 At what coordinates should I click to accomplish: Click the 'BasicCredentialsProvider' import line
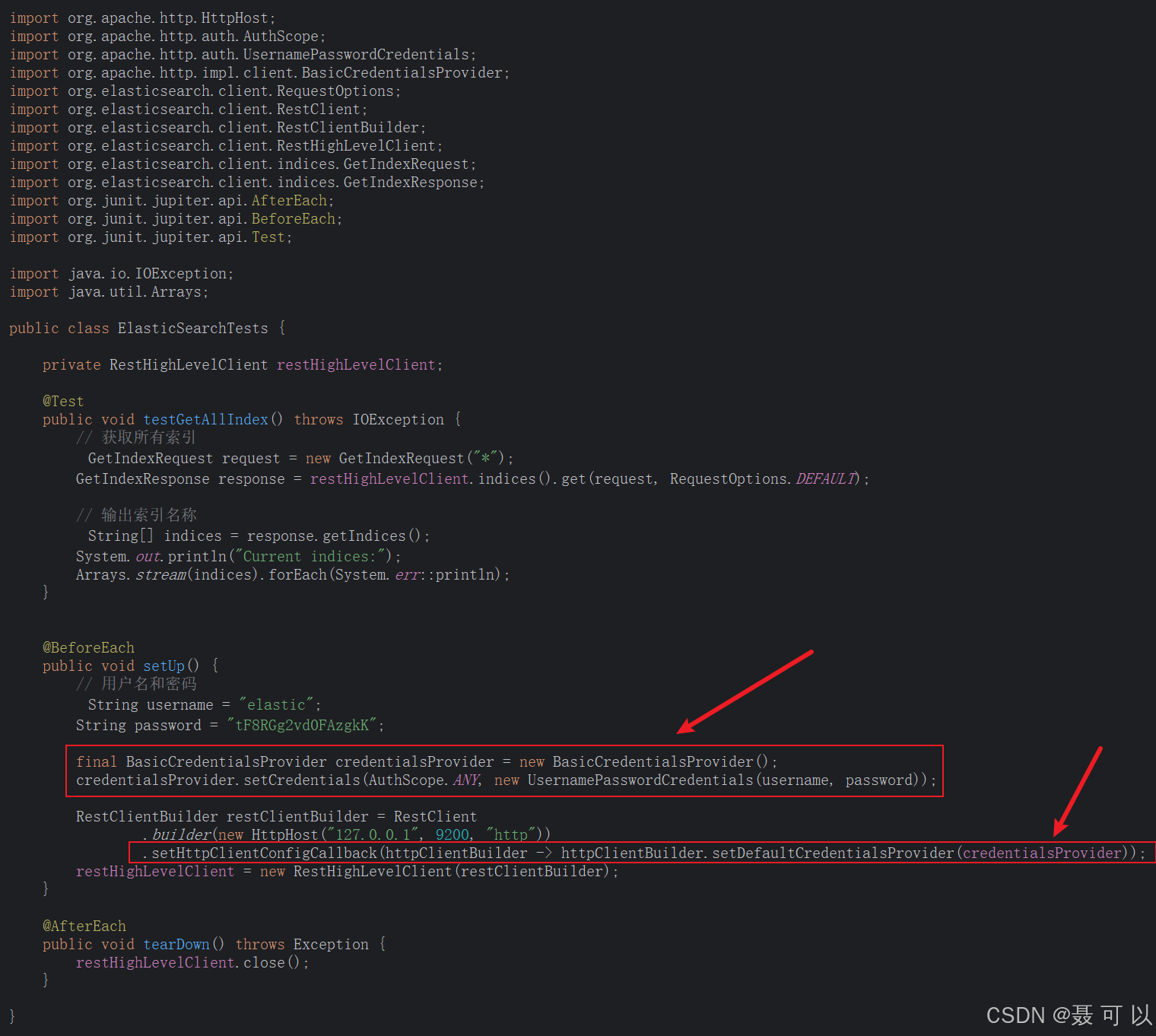click(x=260, y=73)
